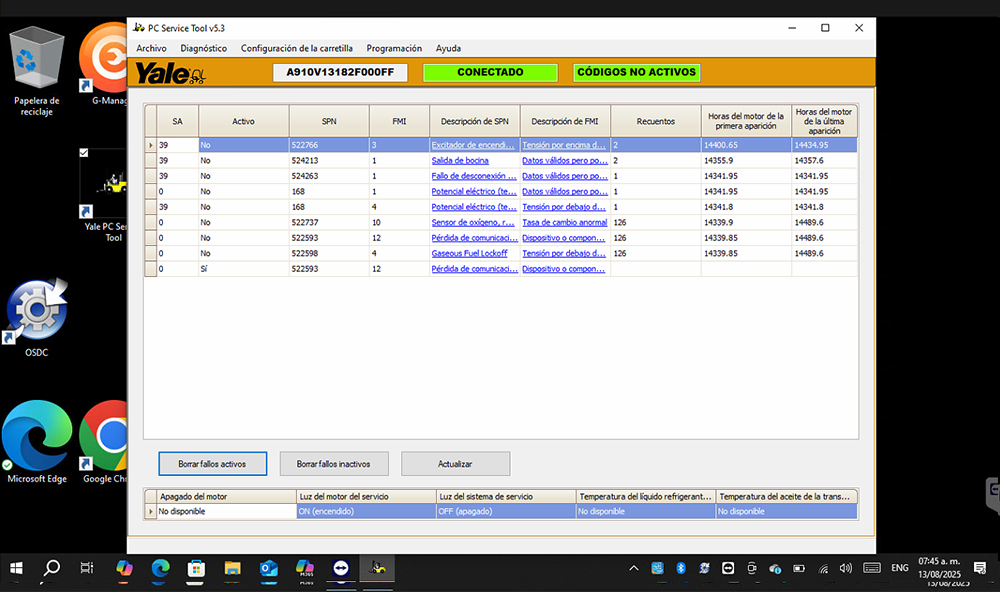Open the taskbar clock showing 07:45 a. m.
This screenshot has height=592, width=1000.
click(x=939, y=568)
